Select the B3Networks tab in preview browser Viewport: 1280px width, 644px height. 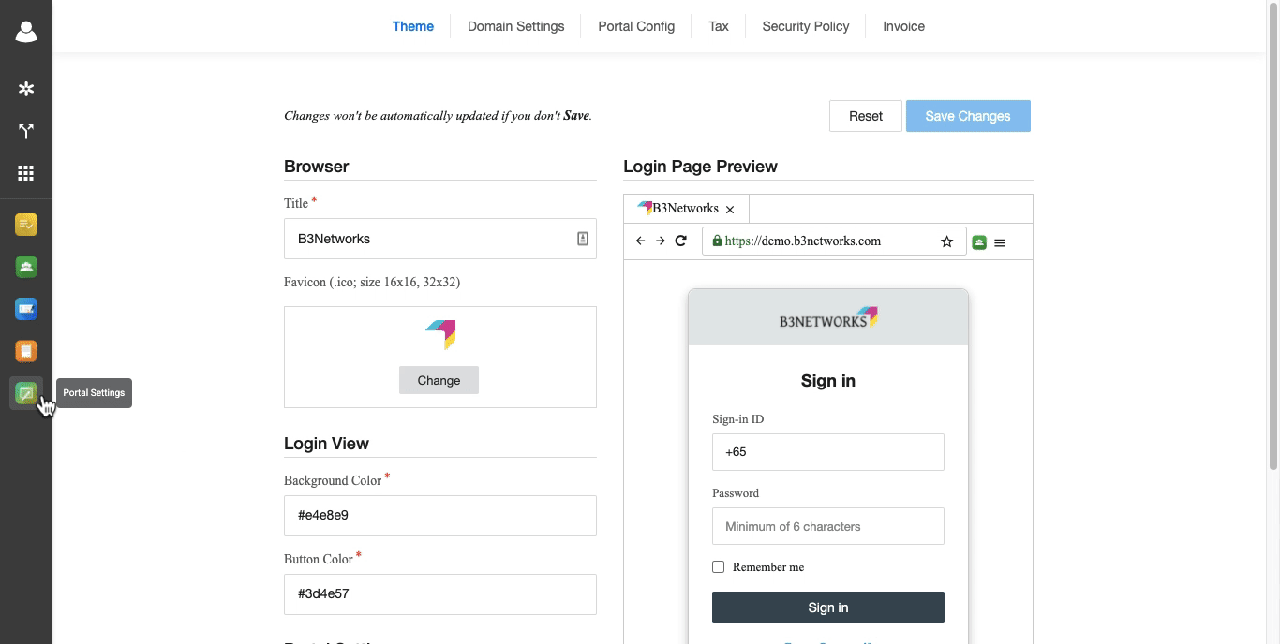pyautogui.click(x=686, y=209)
